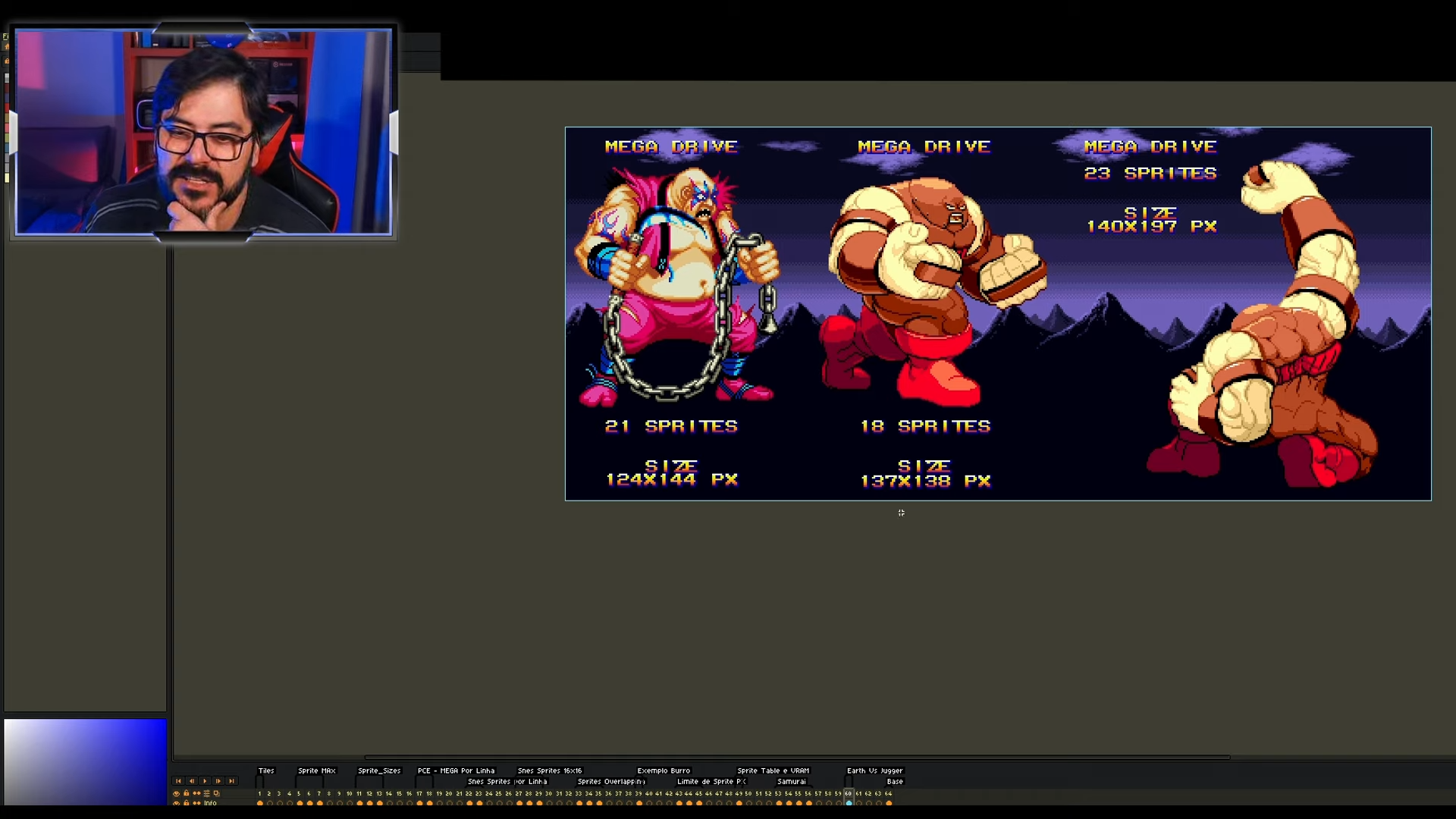Select Info layer cel at frame 60
Screen dimensions: 1456x819
click(x=849, y=803)
